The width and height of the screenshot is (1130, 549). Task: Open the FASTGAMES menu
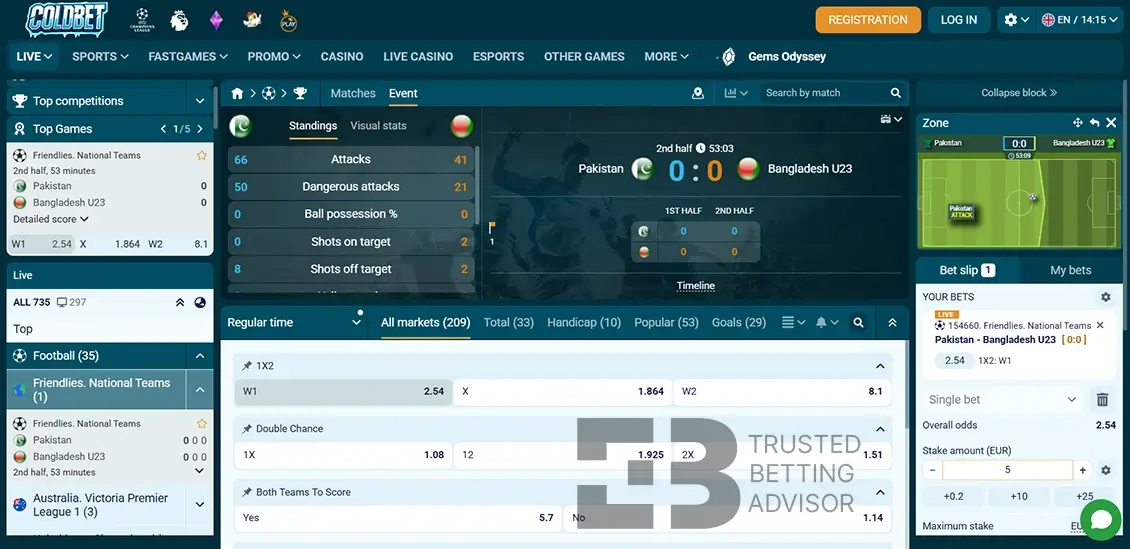coord(187,56)
